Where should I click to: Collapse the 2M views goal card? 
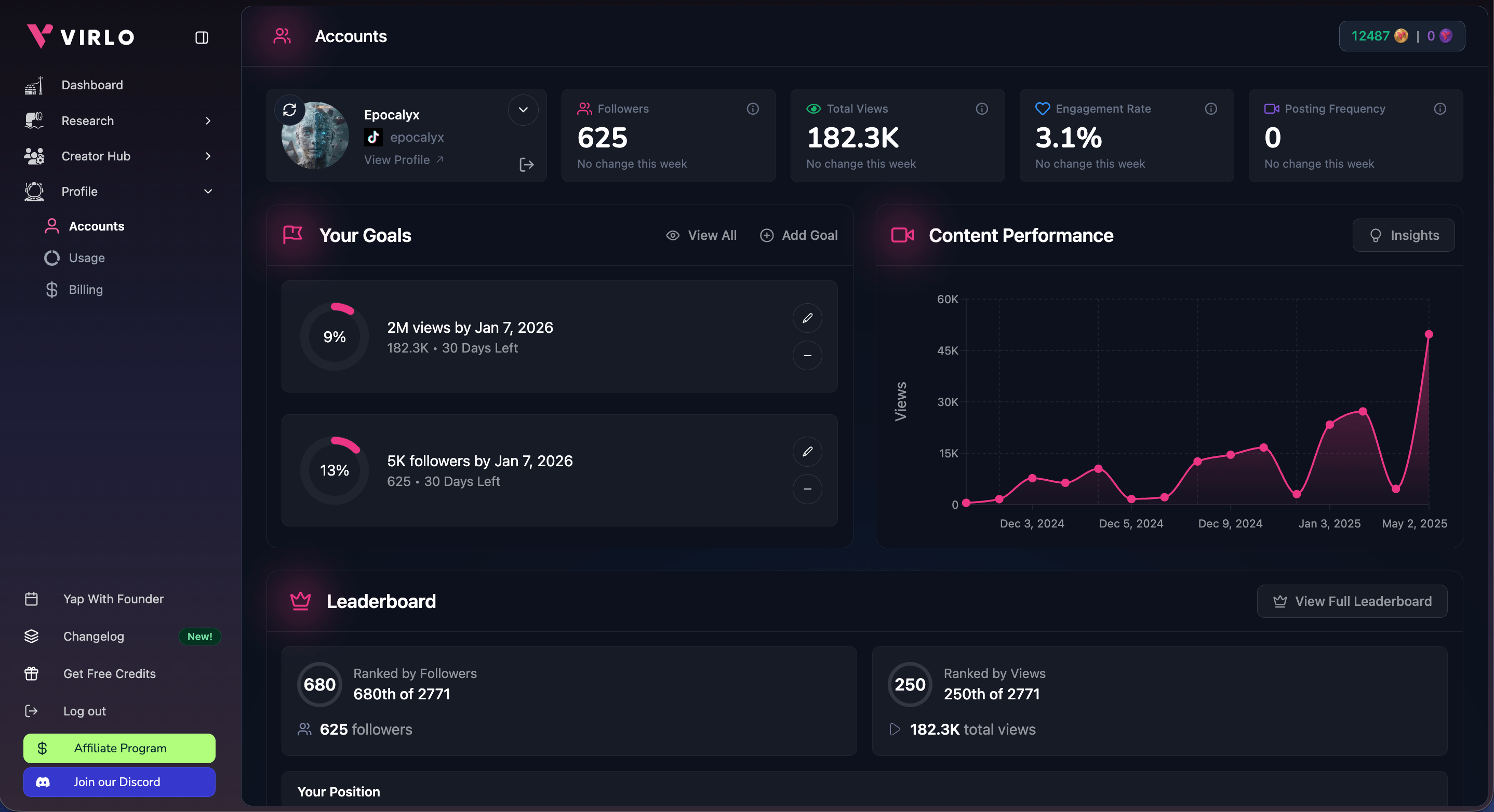click(807, 355)
